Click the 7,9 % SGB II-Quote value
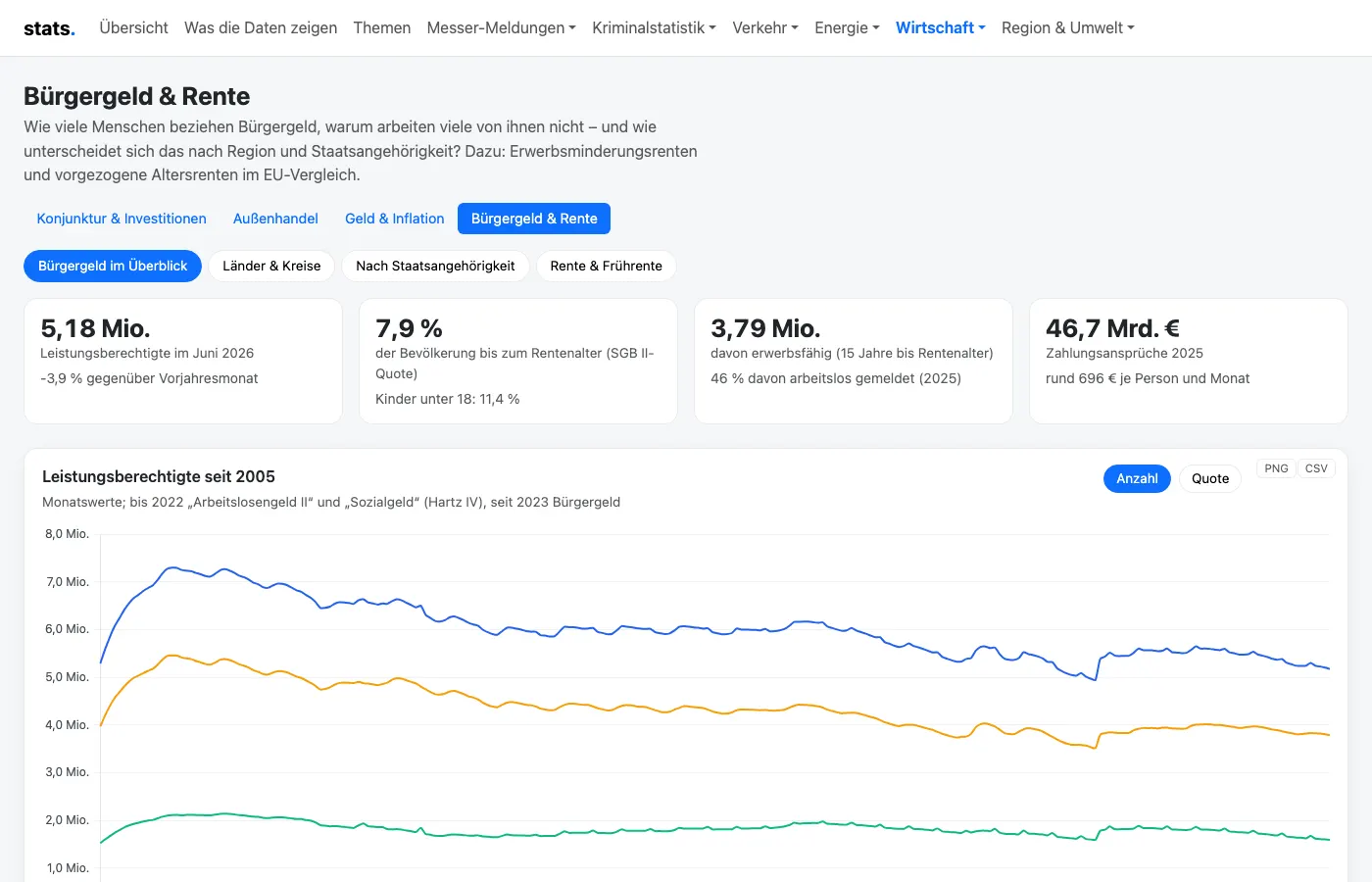The image size is (1372, 882). (409, 328)
